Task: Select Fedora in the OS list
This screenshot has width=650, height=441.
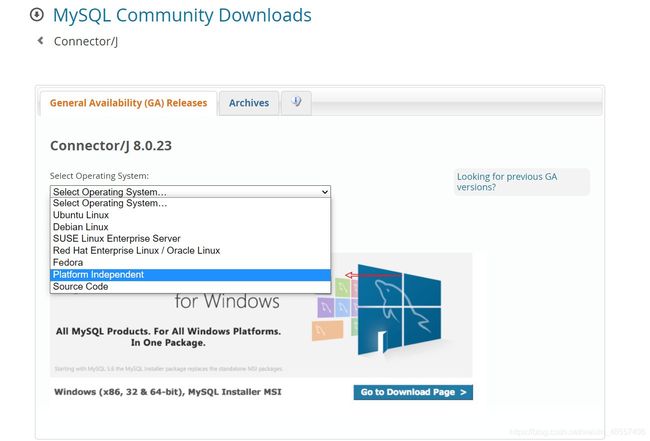Action: 190,263
